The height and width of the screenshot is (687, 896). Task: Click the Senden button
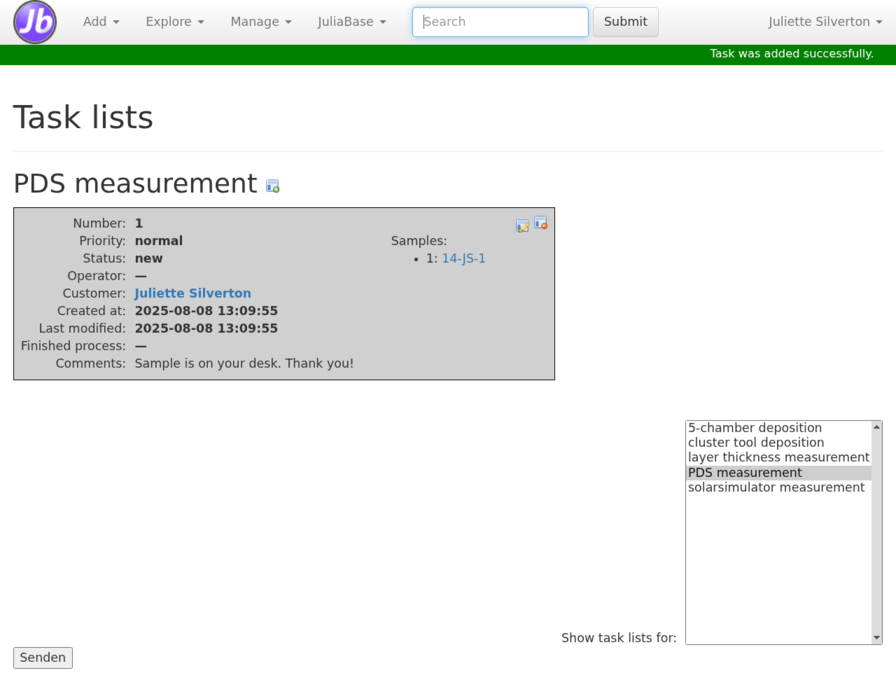43,658
